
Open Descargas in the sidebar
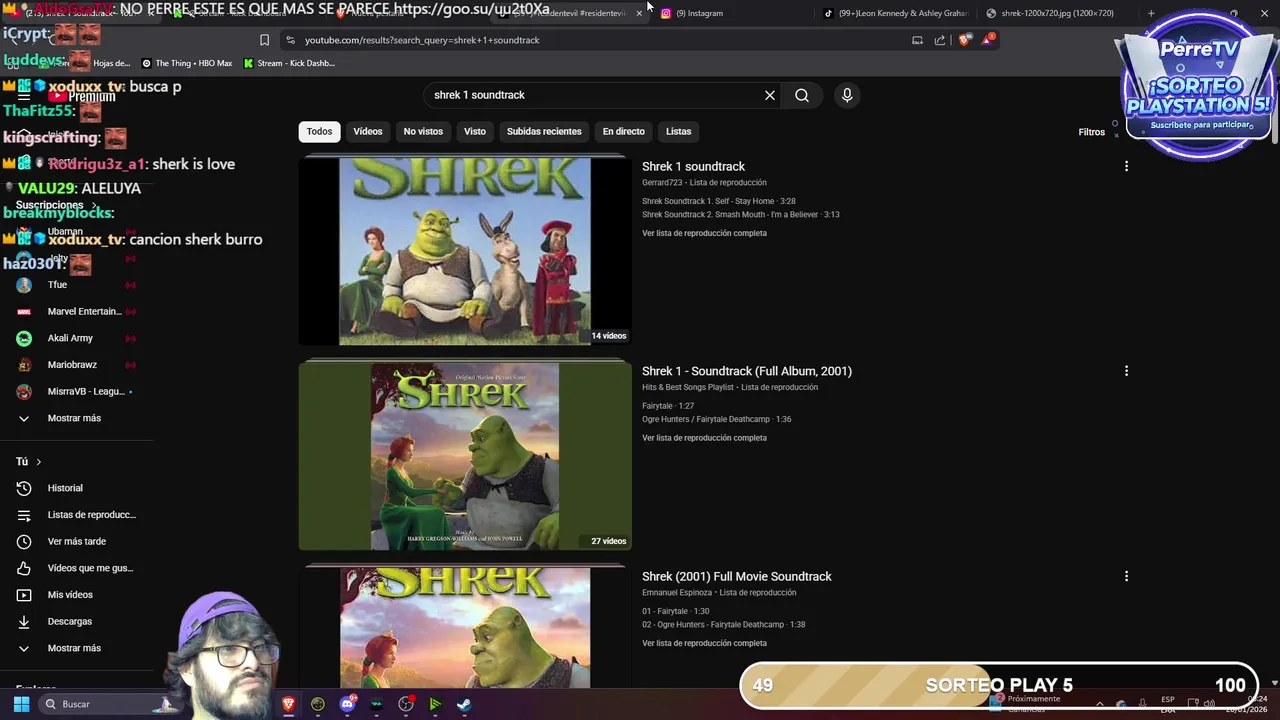(76, 621)
